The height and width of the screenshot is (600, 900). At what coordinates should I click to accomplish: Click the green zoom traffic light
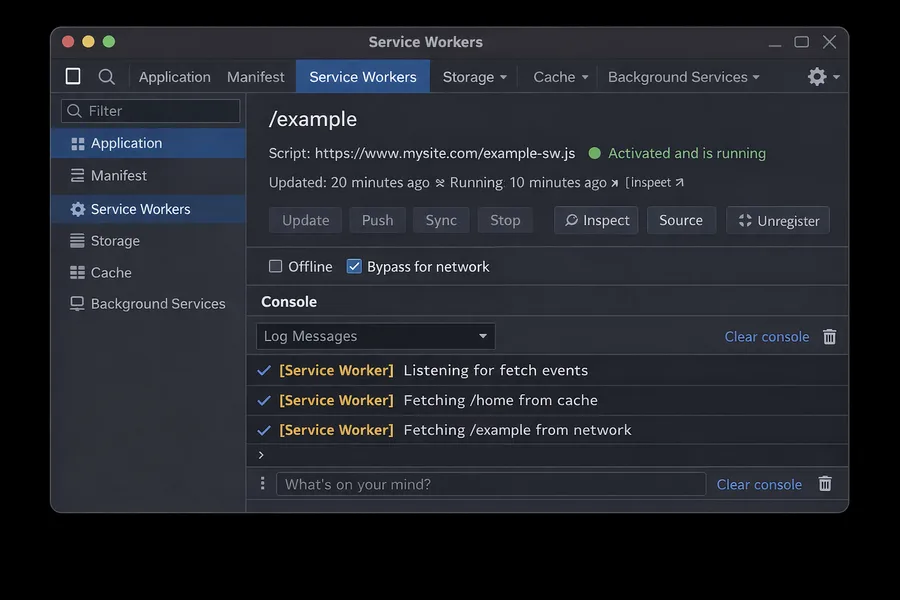pyautogui.click(x=108, y=42)
